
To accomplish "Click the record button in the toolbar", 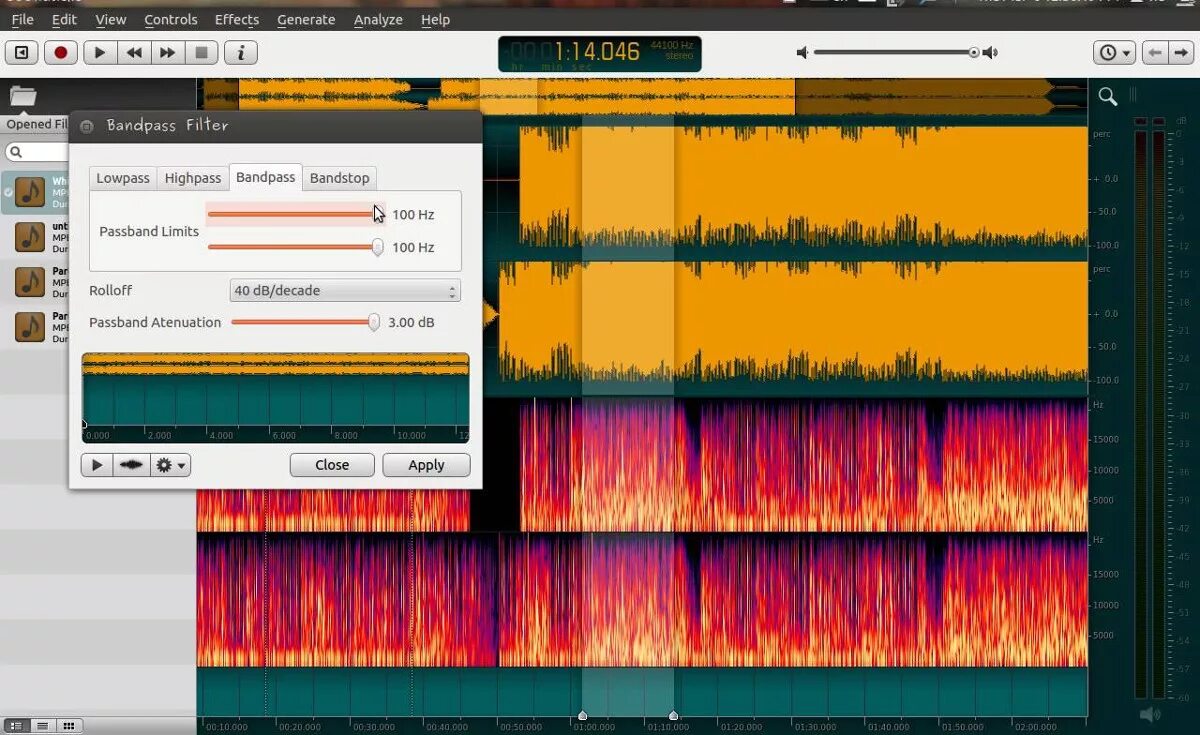I will (x=60, y=53).
